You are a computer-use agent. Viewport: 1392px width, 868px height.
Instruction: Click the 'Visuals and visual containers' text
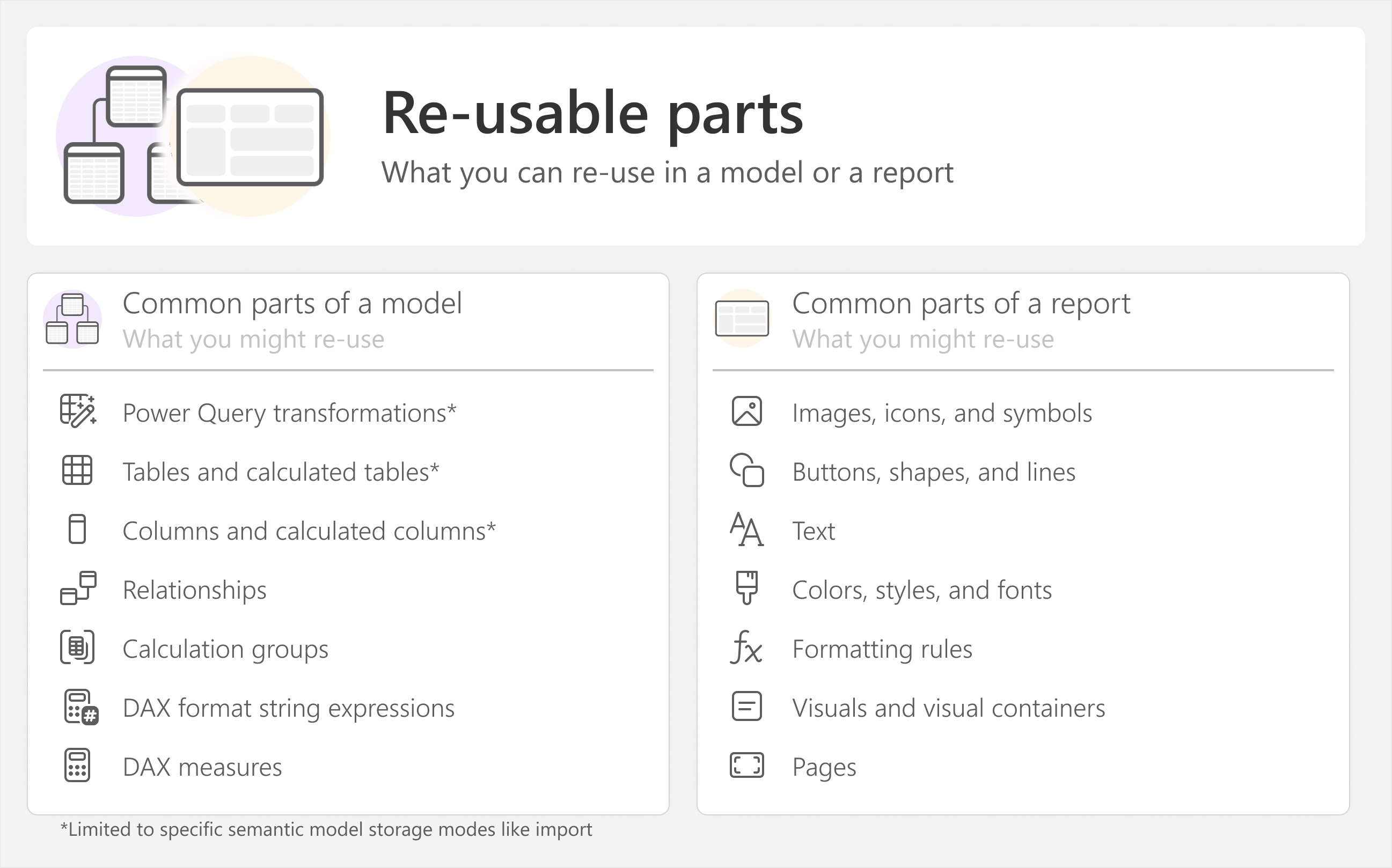[x=948, y=709]
